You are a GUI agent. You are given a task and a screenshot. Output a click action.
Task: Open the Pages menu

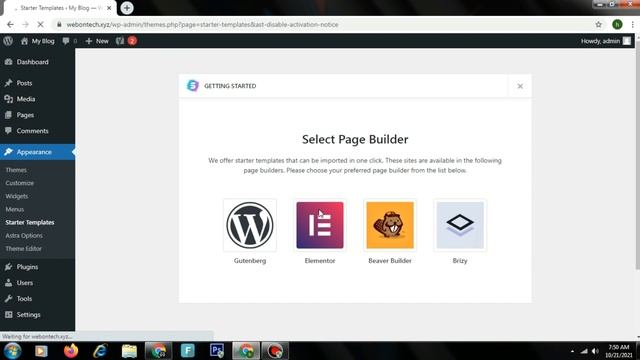pyautogui.click(x=37, y=115)
